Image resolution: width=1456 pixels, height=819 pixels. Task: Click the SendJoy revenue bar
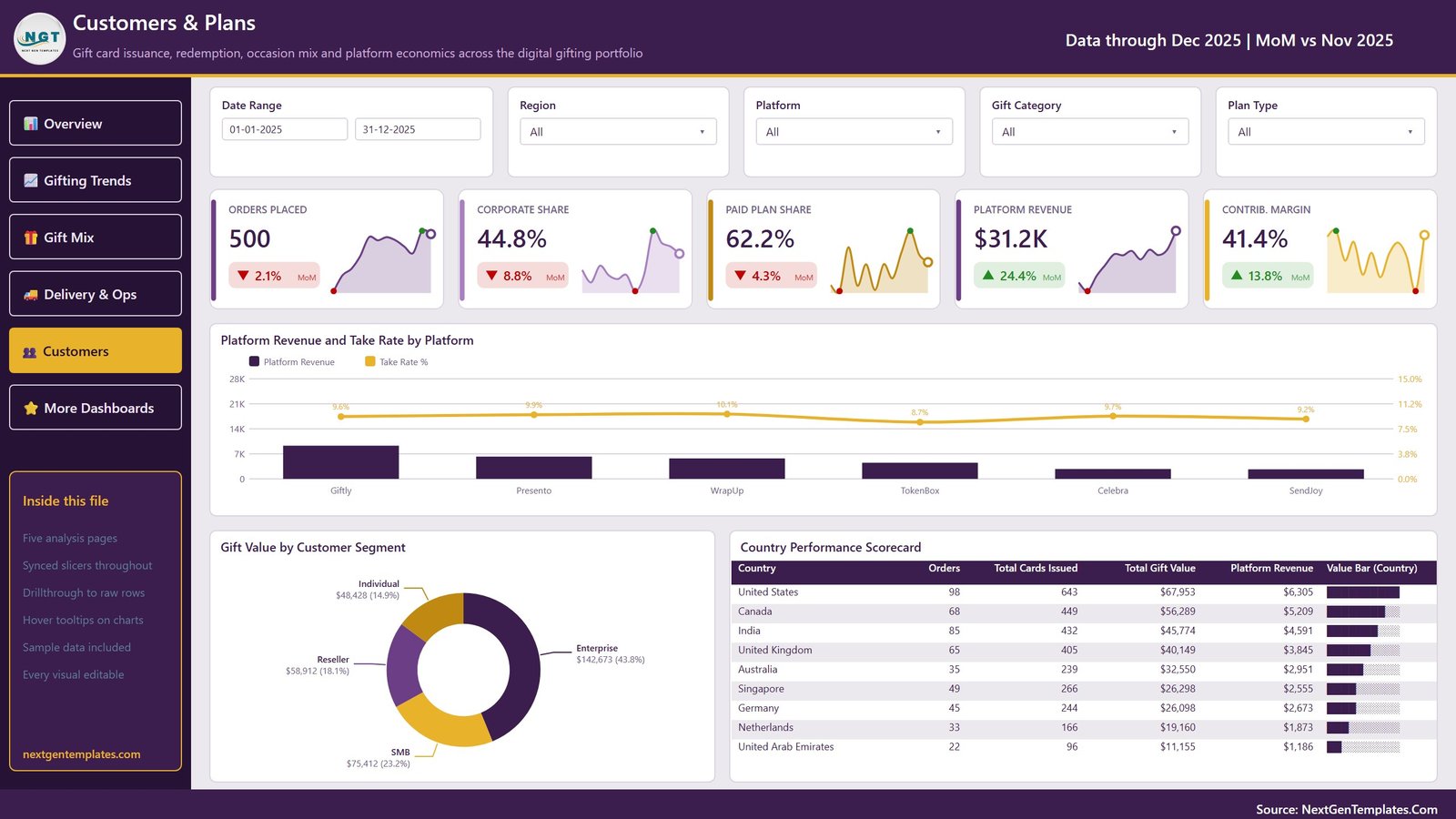click(x=1305, y=474)
